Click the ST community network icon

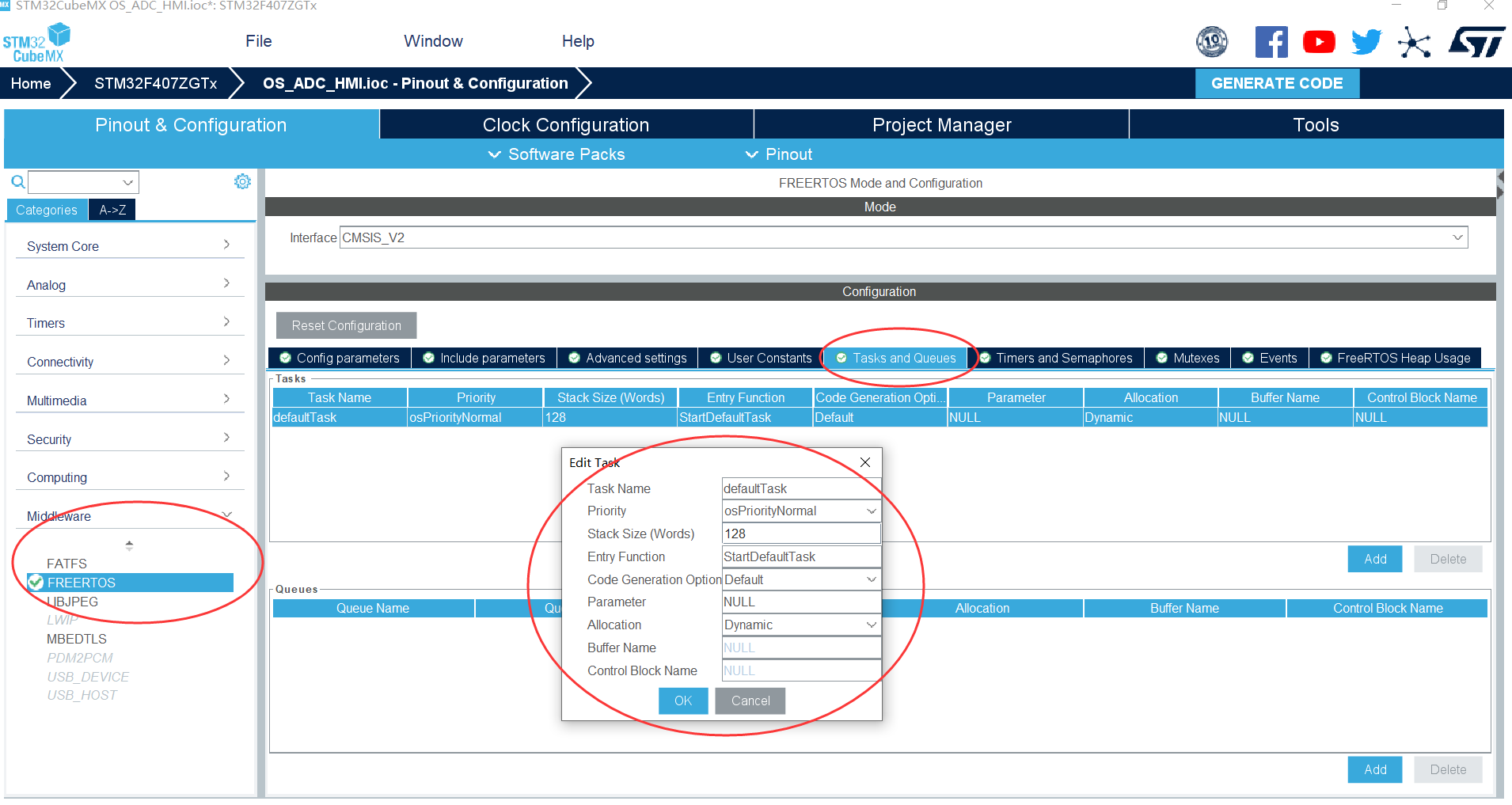[x=1414, y=42]
